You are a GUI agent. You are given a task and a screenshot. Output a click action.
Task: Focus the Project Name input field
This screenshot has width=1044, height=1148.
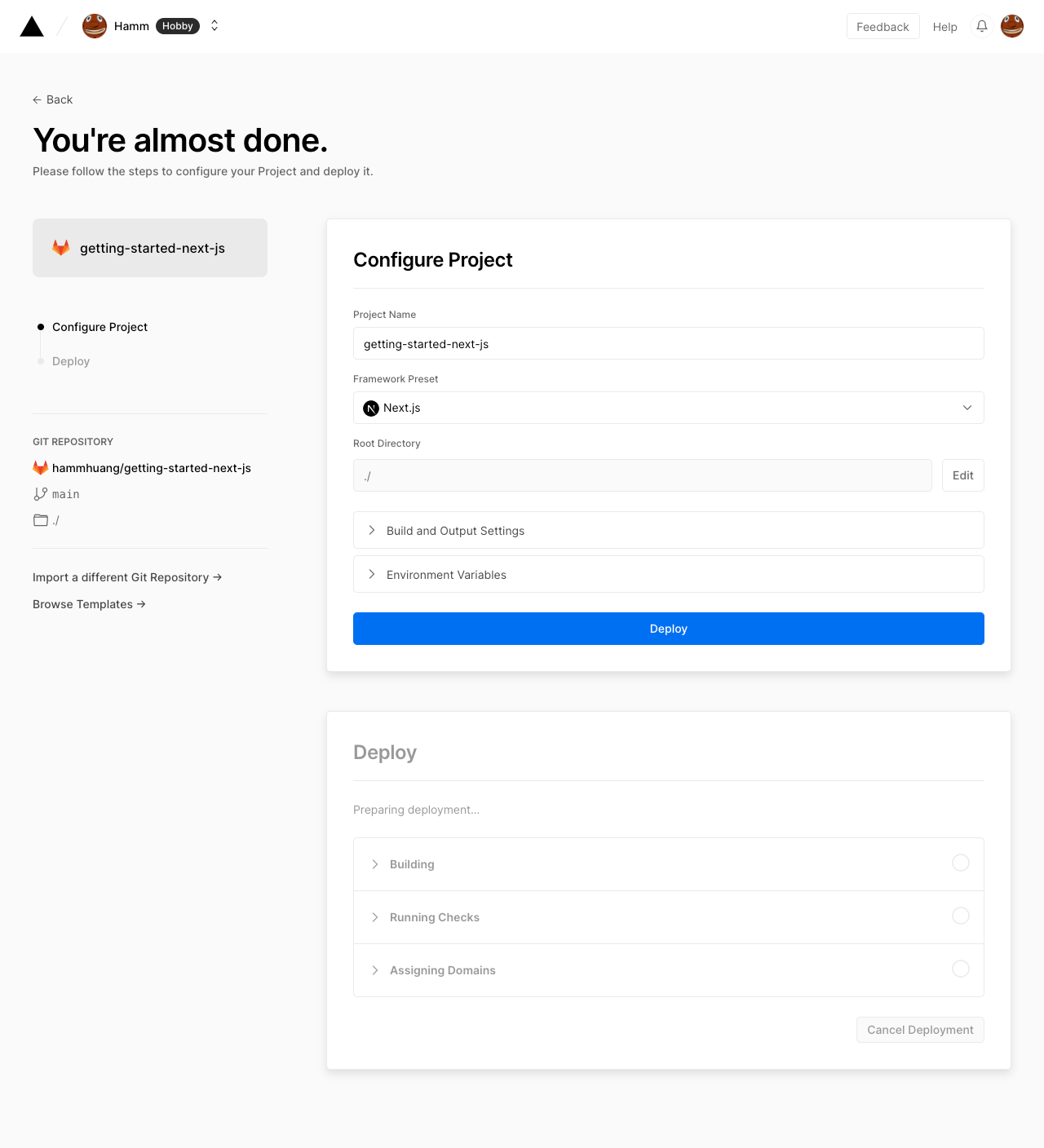click(x=669, y=343)
